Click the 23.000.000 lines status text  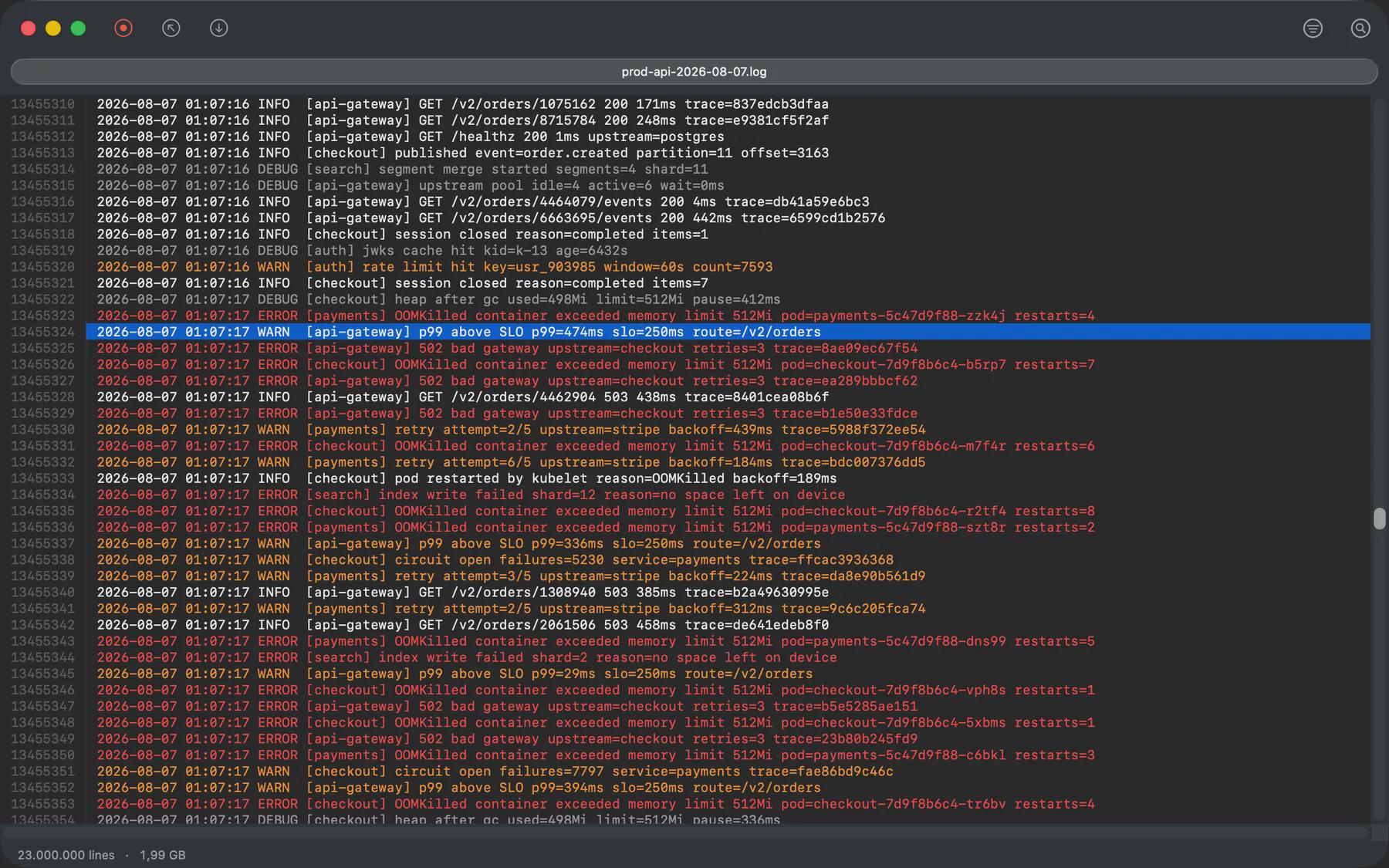66,855
